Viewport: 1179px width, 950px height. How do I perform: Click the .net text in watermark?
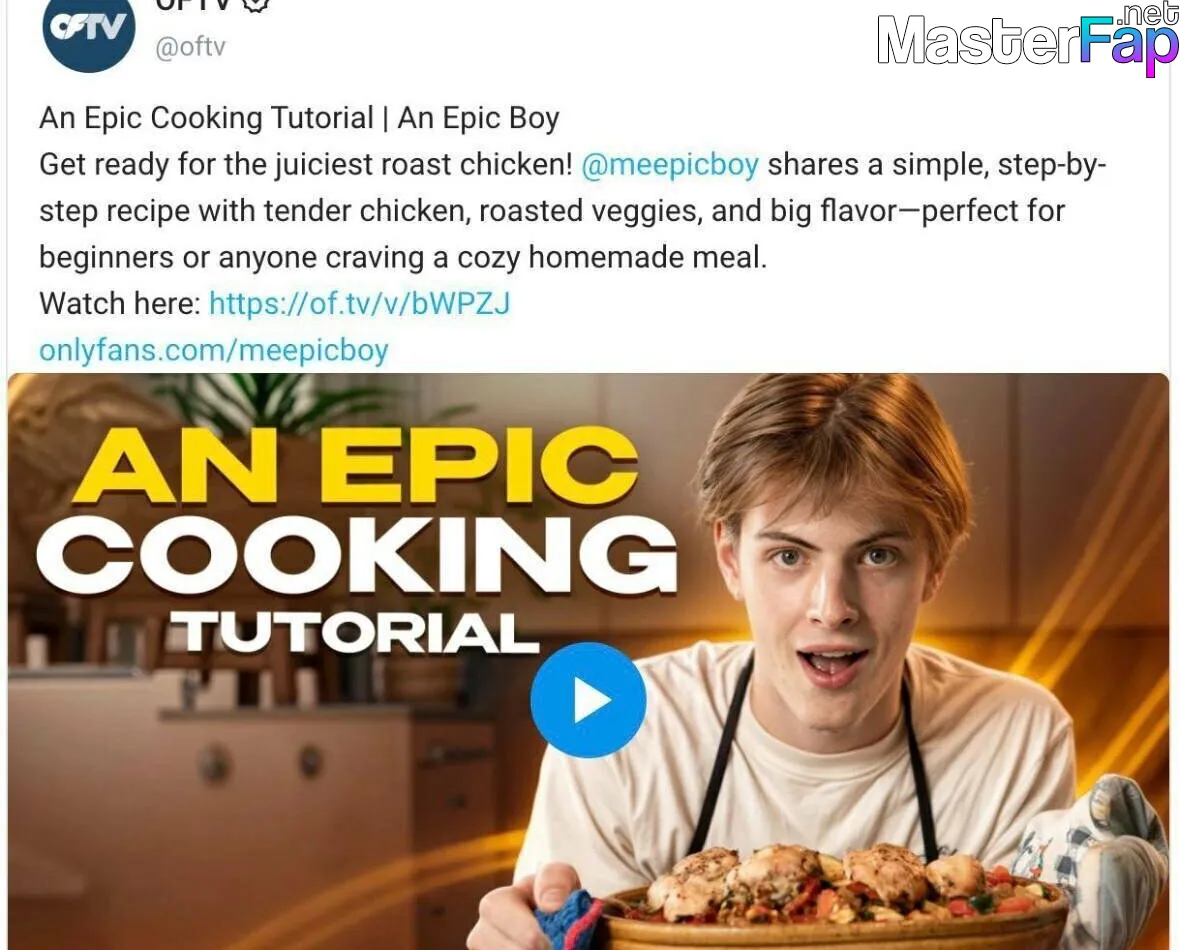(x=1148, y=14)
